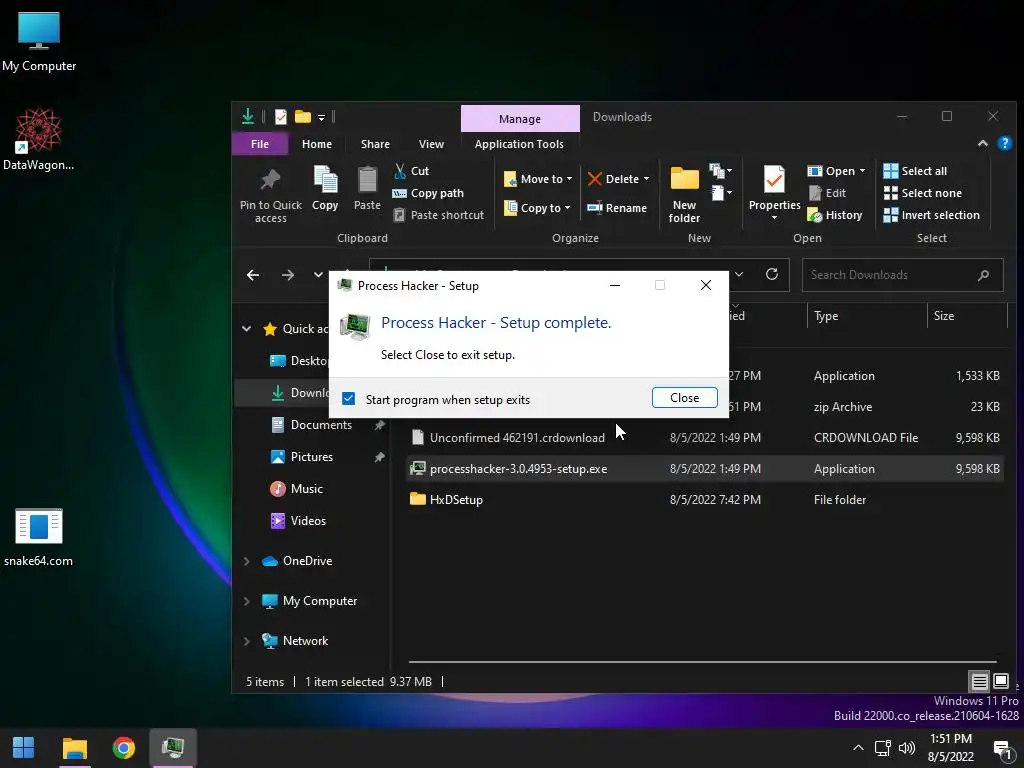
Task: Open the Application Tools tab
Action: [x=519, y=144]
